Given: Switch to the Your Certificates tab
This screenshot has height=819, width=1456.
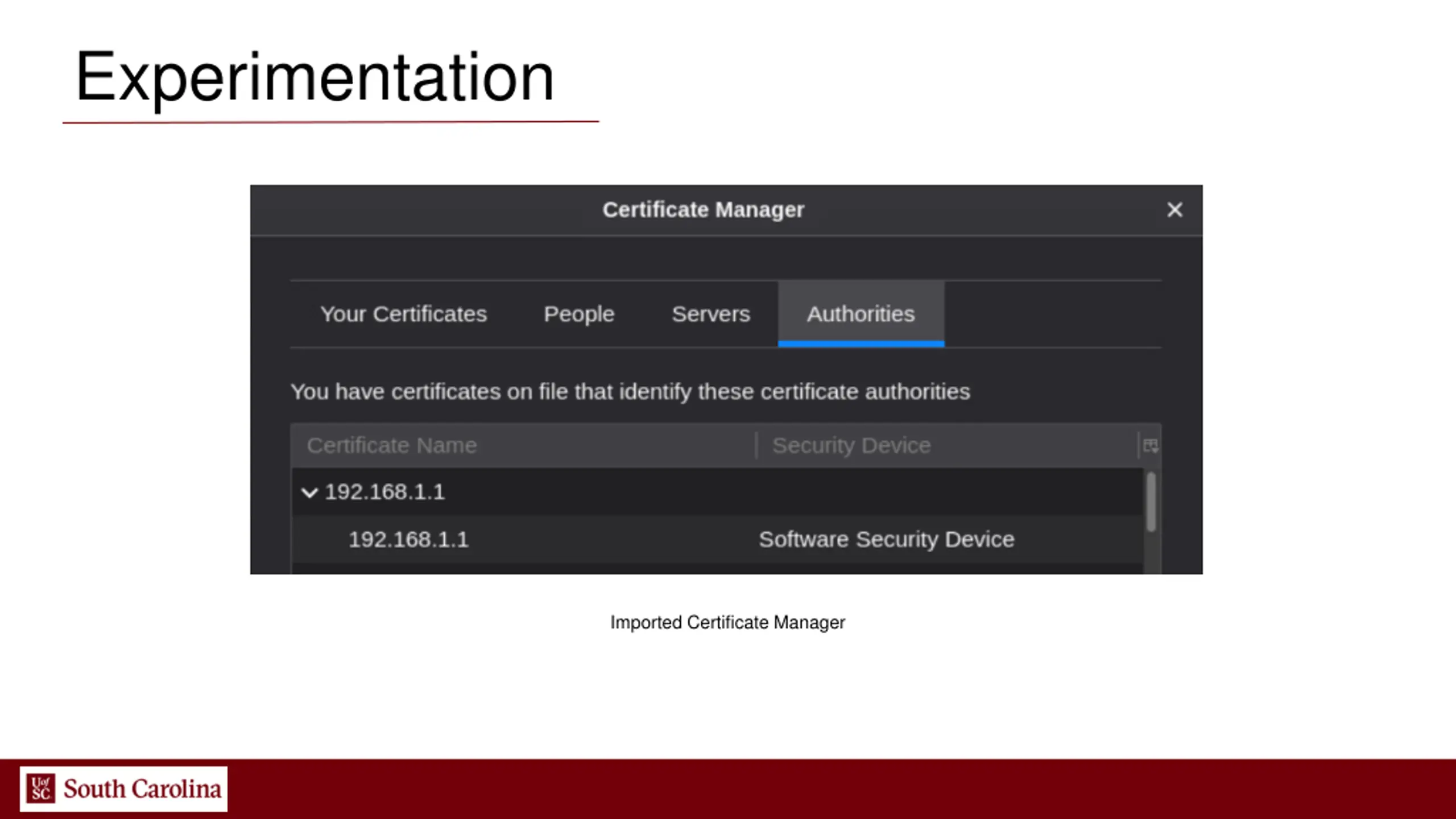Looking at the screenshot, I should pos(403,314).
